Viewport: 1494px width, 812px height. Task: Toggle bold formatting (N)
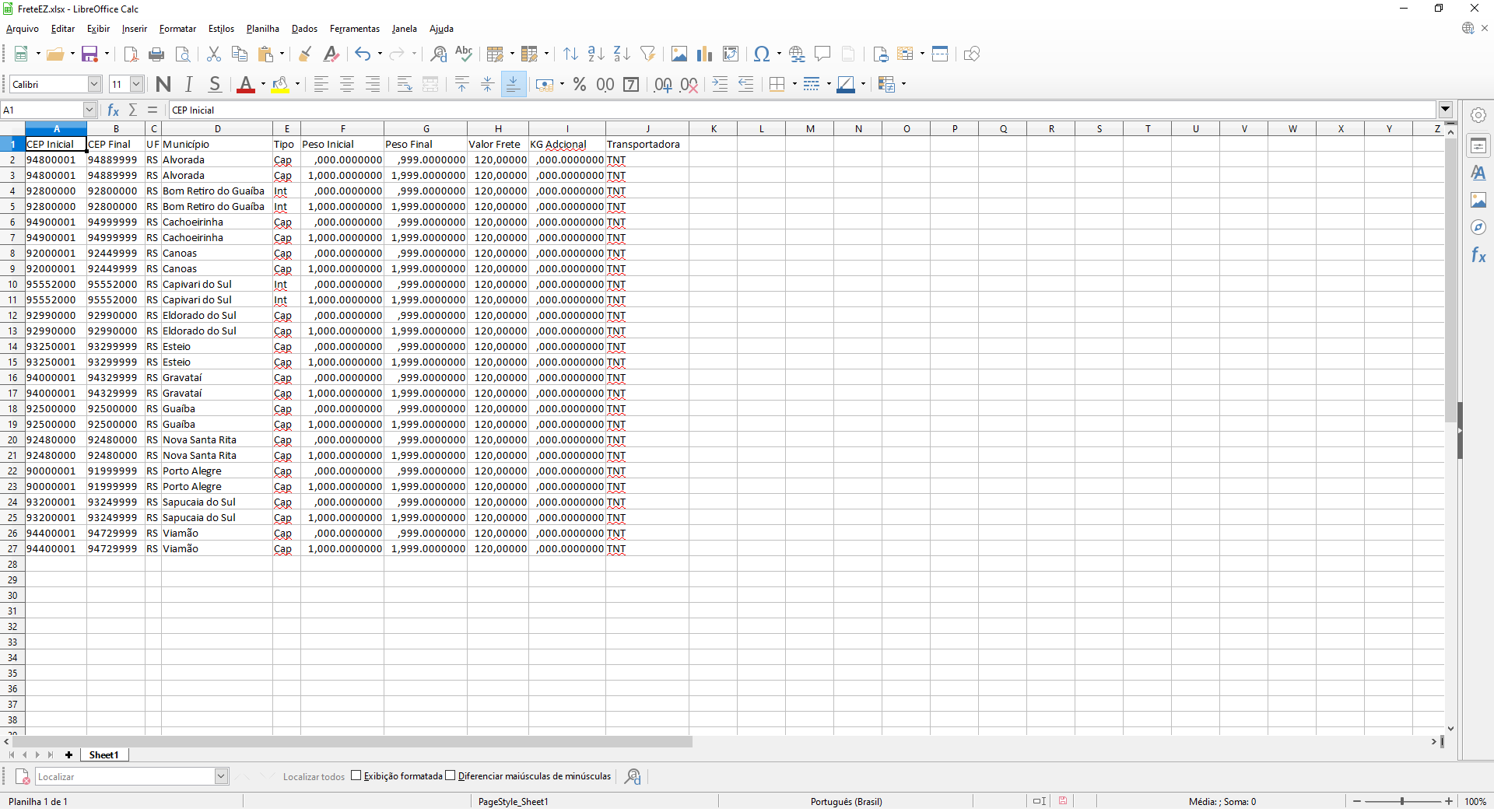[163, 84]
